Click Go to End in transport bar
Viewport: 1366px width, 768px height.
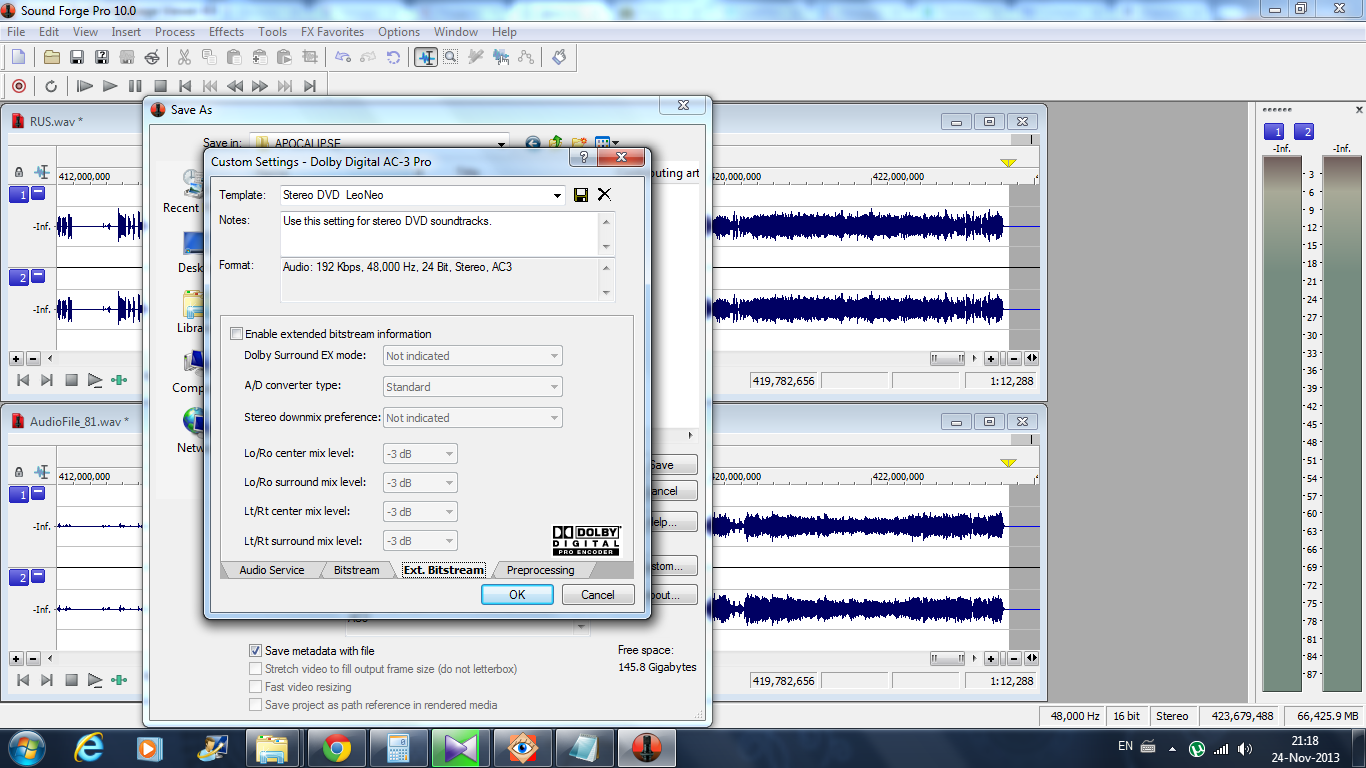point(310,86)
